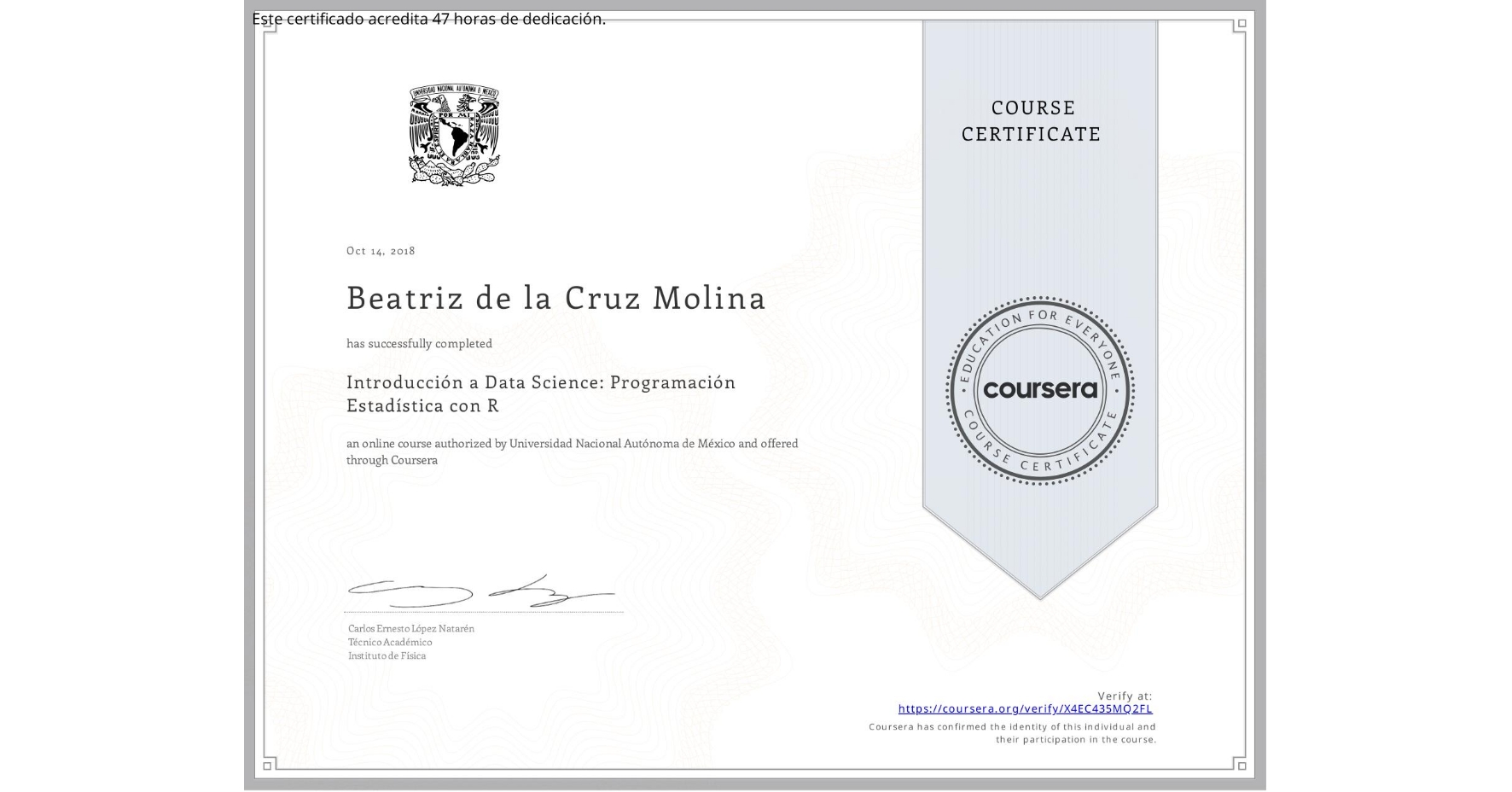
Task: Click 'has successfully completed' text
Action: coord(419,343)
